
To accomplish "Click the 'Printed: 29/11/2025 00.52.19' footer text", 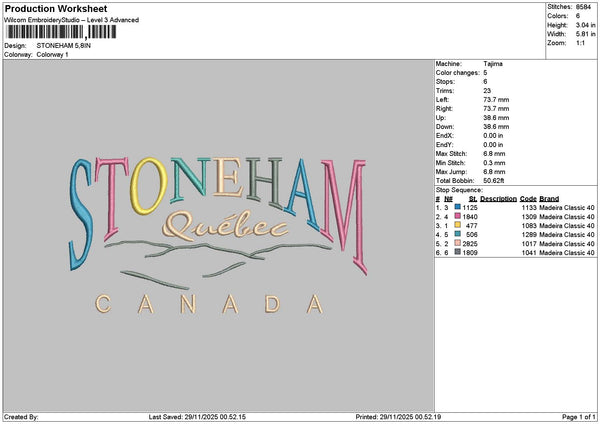I will pos(398,417).
